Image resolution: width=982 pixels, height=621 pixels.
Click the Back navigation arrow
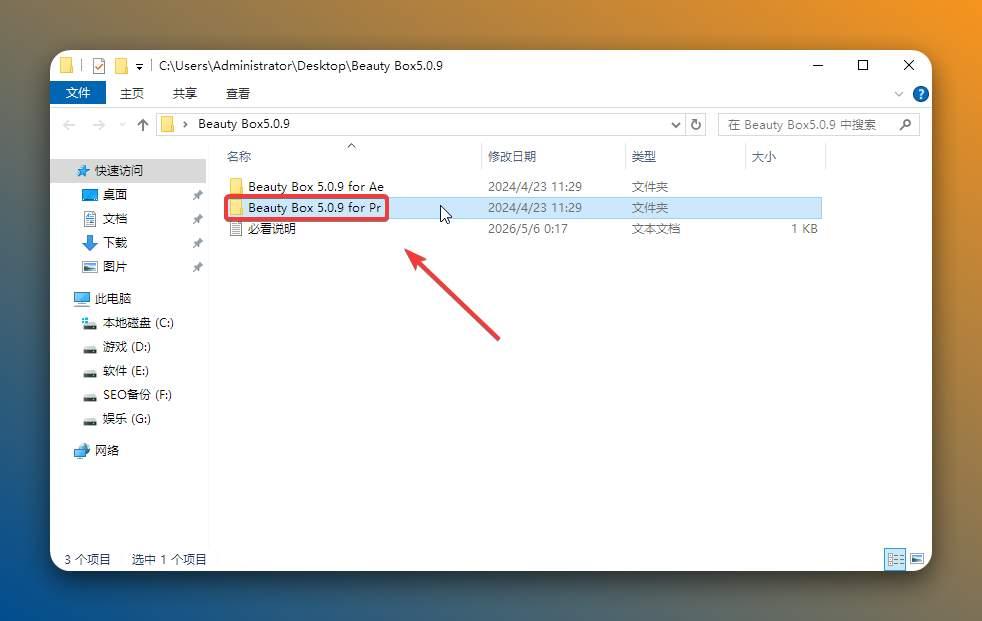69,125
